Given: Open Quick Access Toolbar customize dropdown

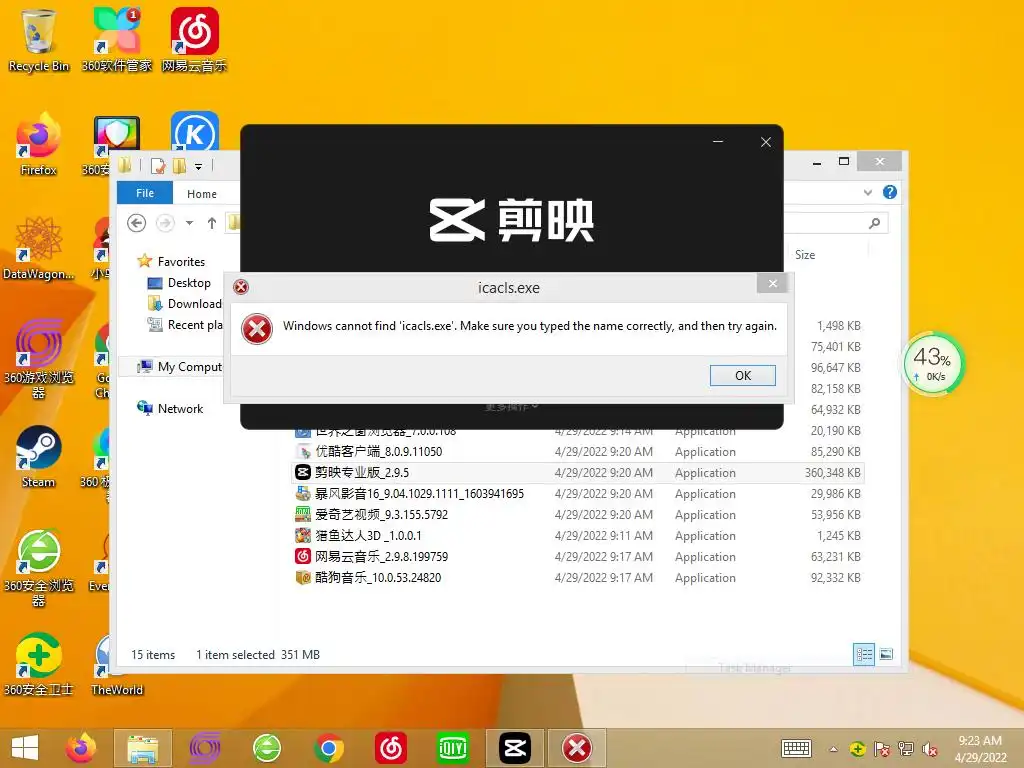Looking at the screenshot, I should [x=199, y=167].
